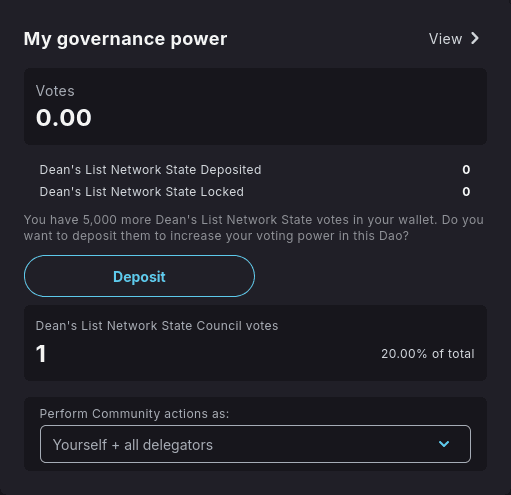Click the 0.00 votes value
This screenshot has height=495, width=511.
[64, 118]
